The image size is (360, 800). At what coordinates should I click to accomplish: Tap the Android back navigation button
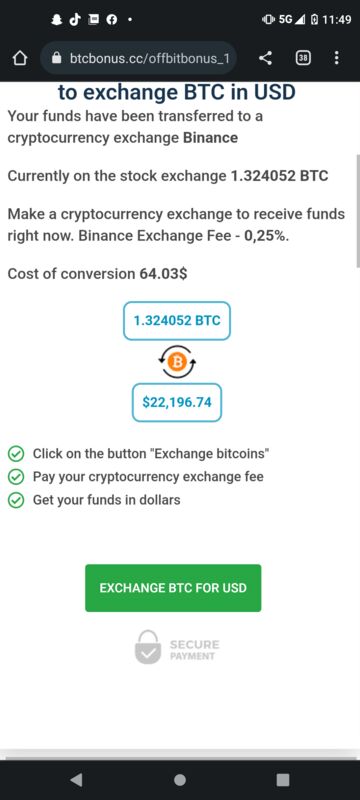tap(76, 780)
